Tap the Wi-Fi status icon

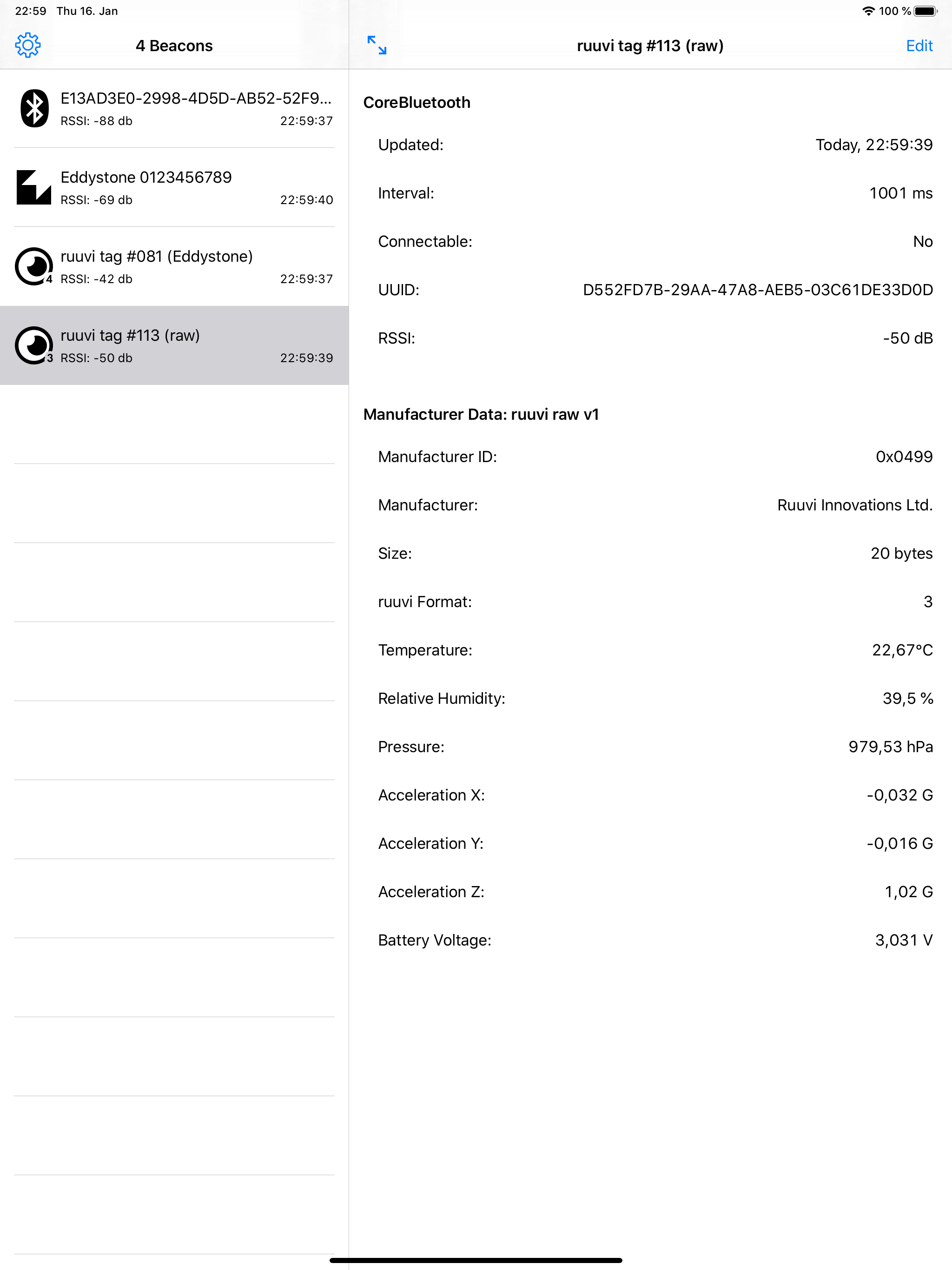click(868, 11)
